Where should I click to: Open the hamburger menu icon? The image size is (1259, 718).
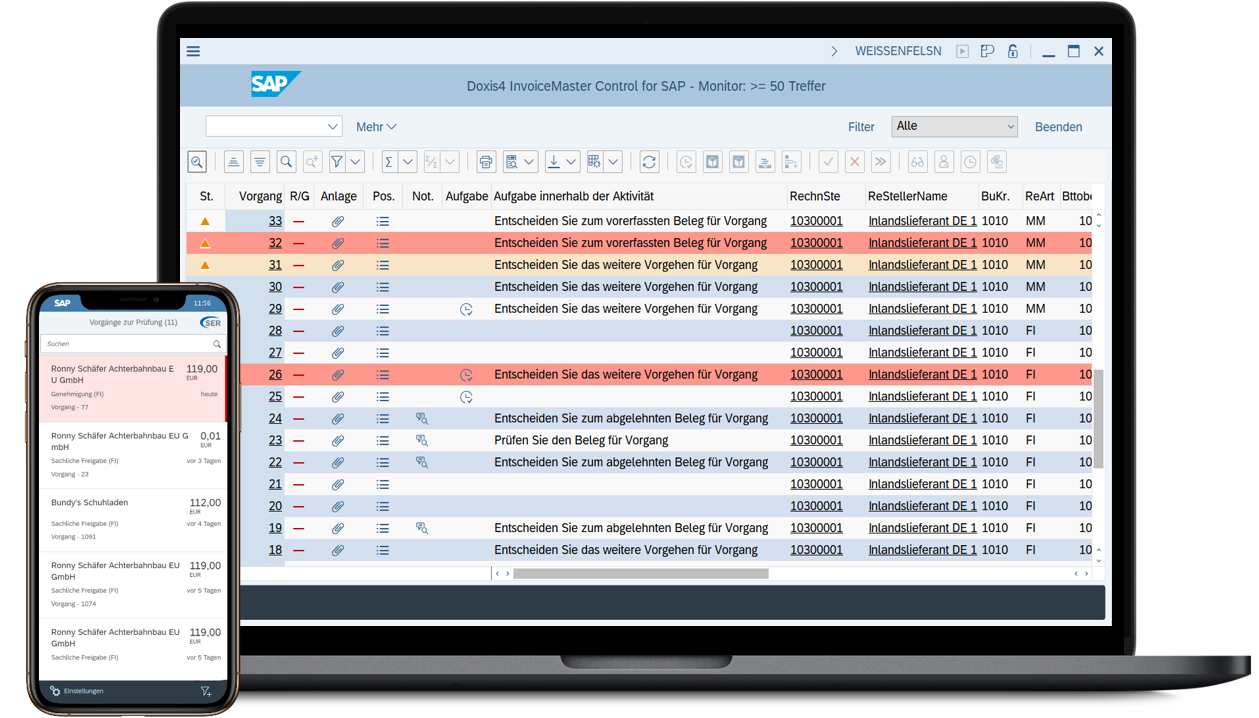click(193, 51)
